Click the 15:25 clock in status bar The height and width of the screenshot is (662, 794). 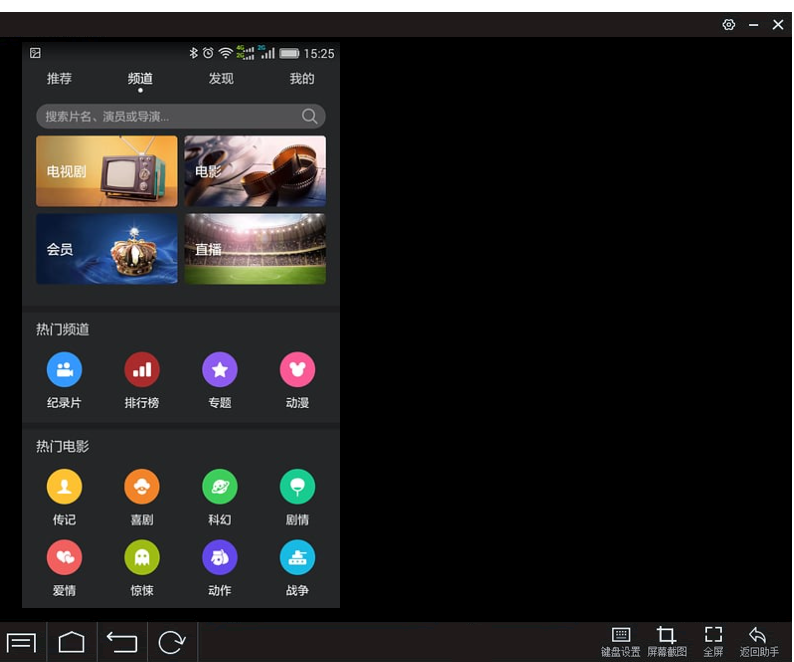click(x=319, y=53)
